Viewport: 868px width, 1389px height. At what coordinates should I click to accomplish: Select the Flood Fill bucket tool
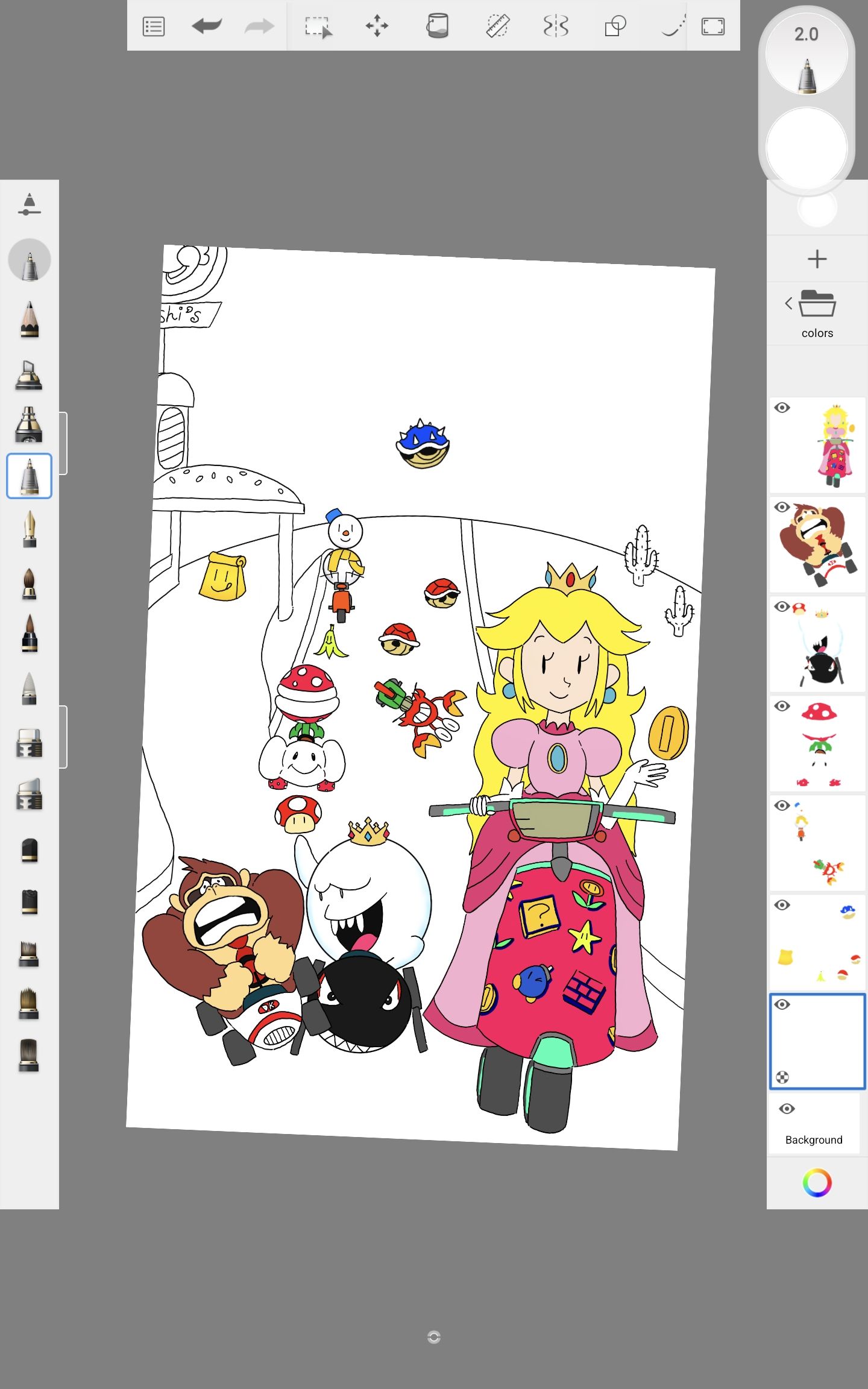click(x=438, y=26)
